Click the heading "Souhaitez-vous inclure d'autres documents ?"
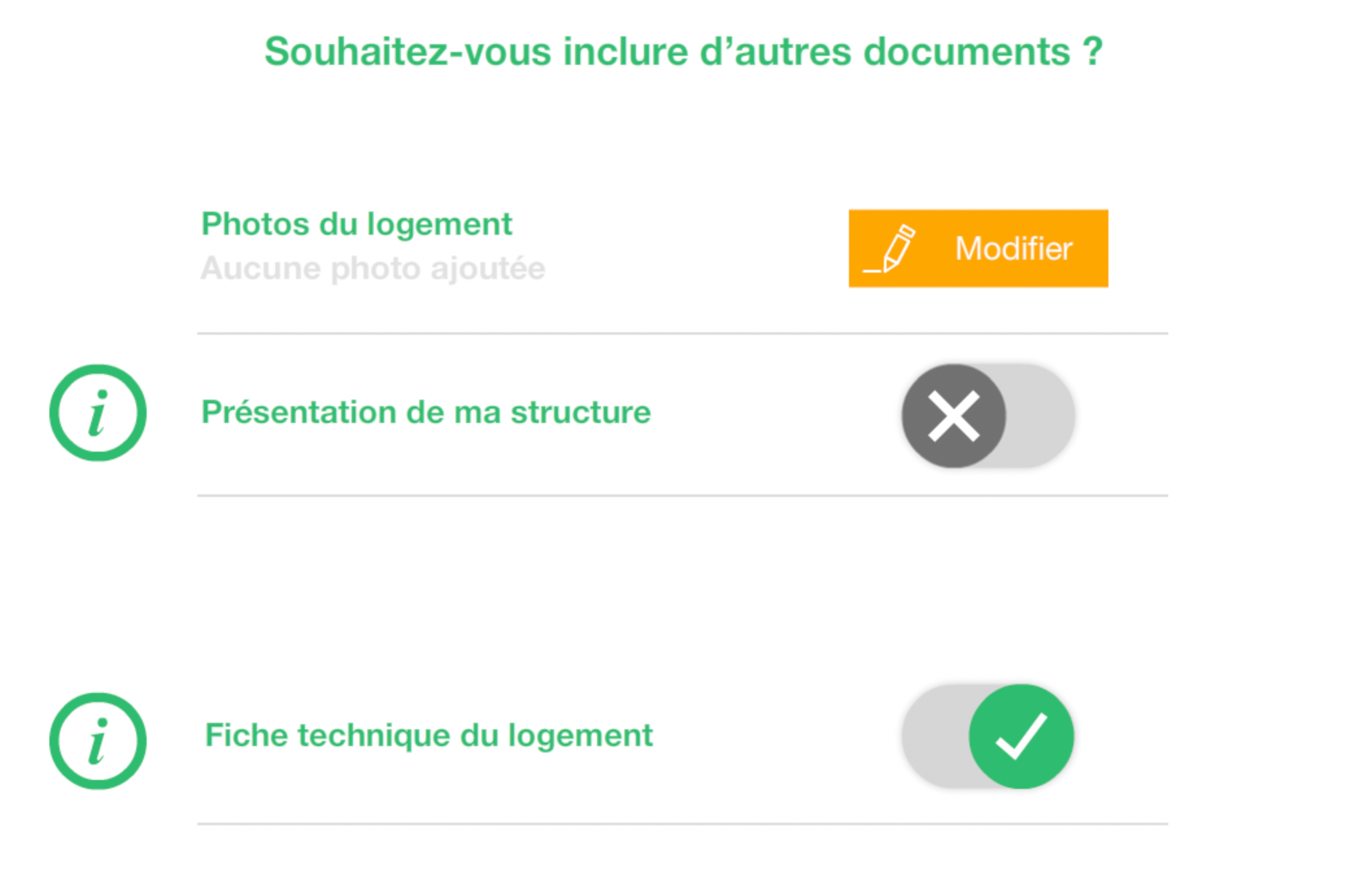The image size is (1372, 872). pyautogui.click(x=683, y=52)
